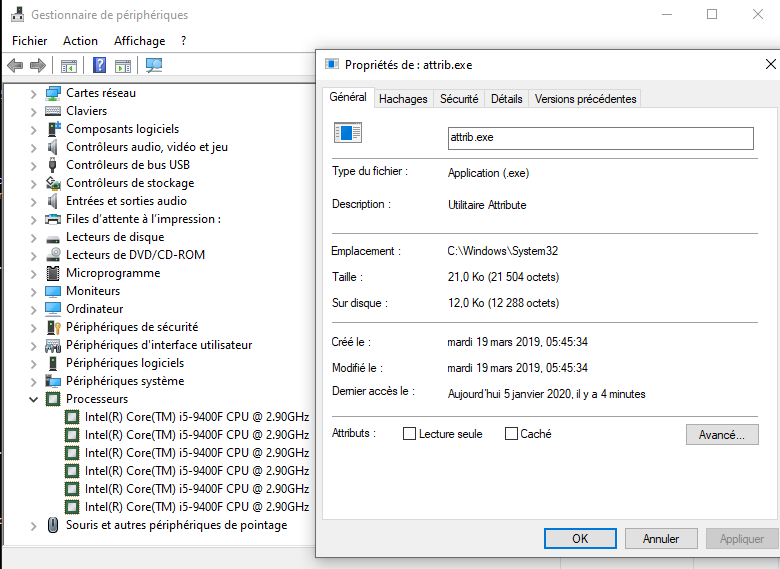Click the Claviers keyboard icon
The width and height of the screenshot is (780, 569).
[53, 111]
